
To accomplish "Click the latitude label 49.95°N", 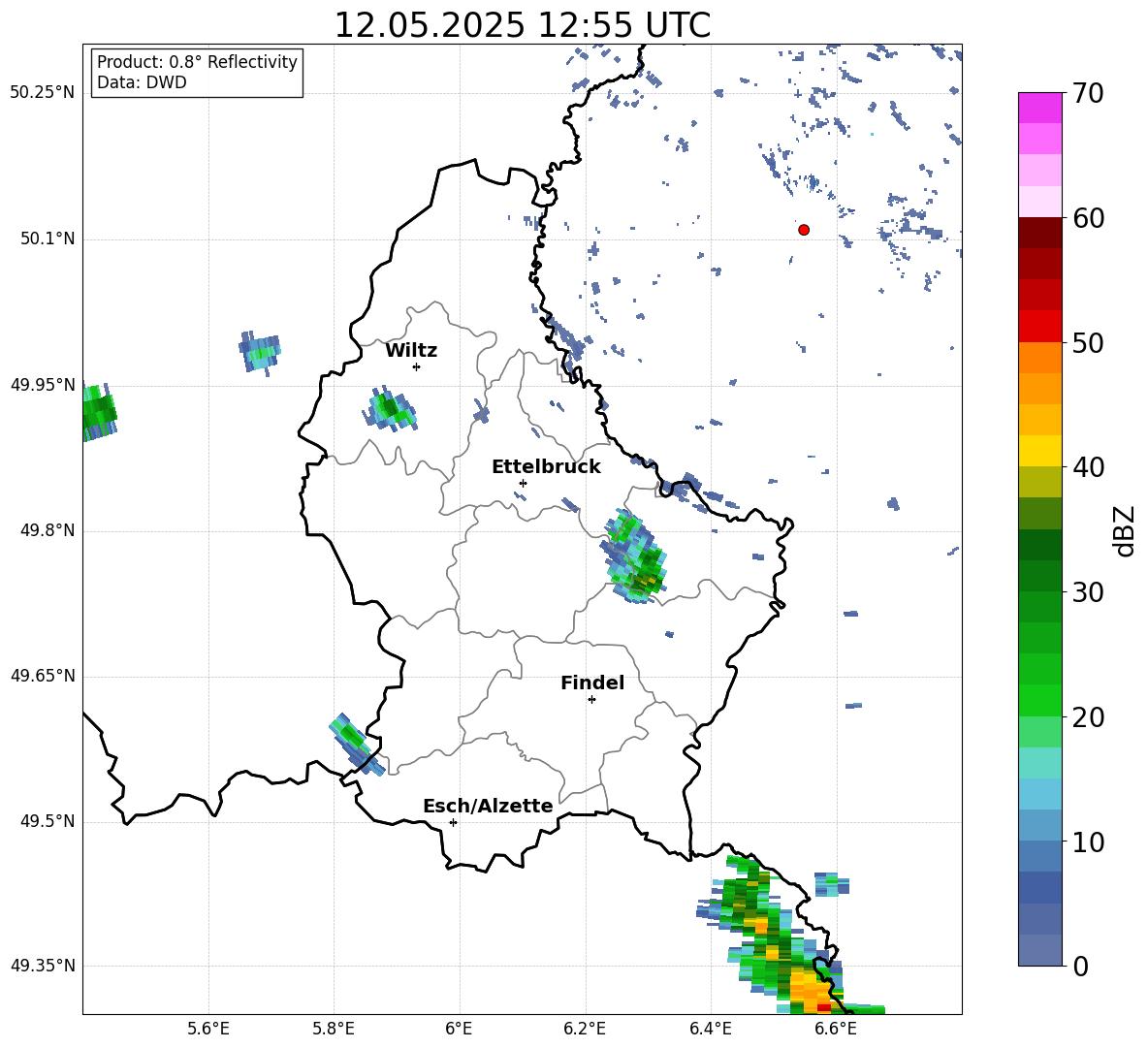I will [x=43, y=384].
